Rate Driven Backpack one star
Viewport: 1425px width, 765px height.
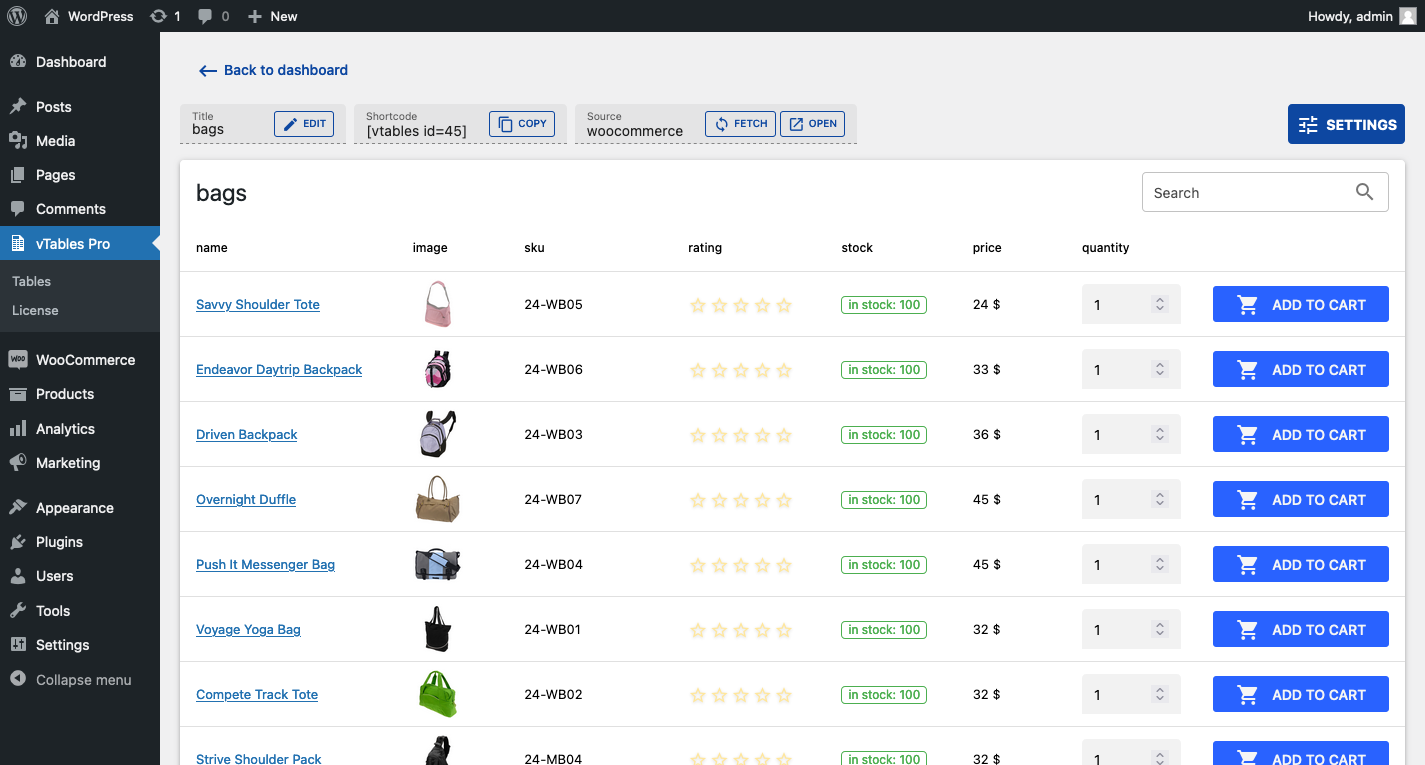point(698,436)
